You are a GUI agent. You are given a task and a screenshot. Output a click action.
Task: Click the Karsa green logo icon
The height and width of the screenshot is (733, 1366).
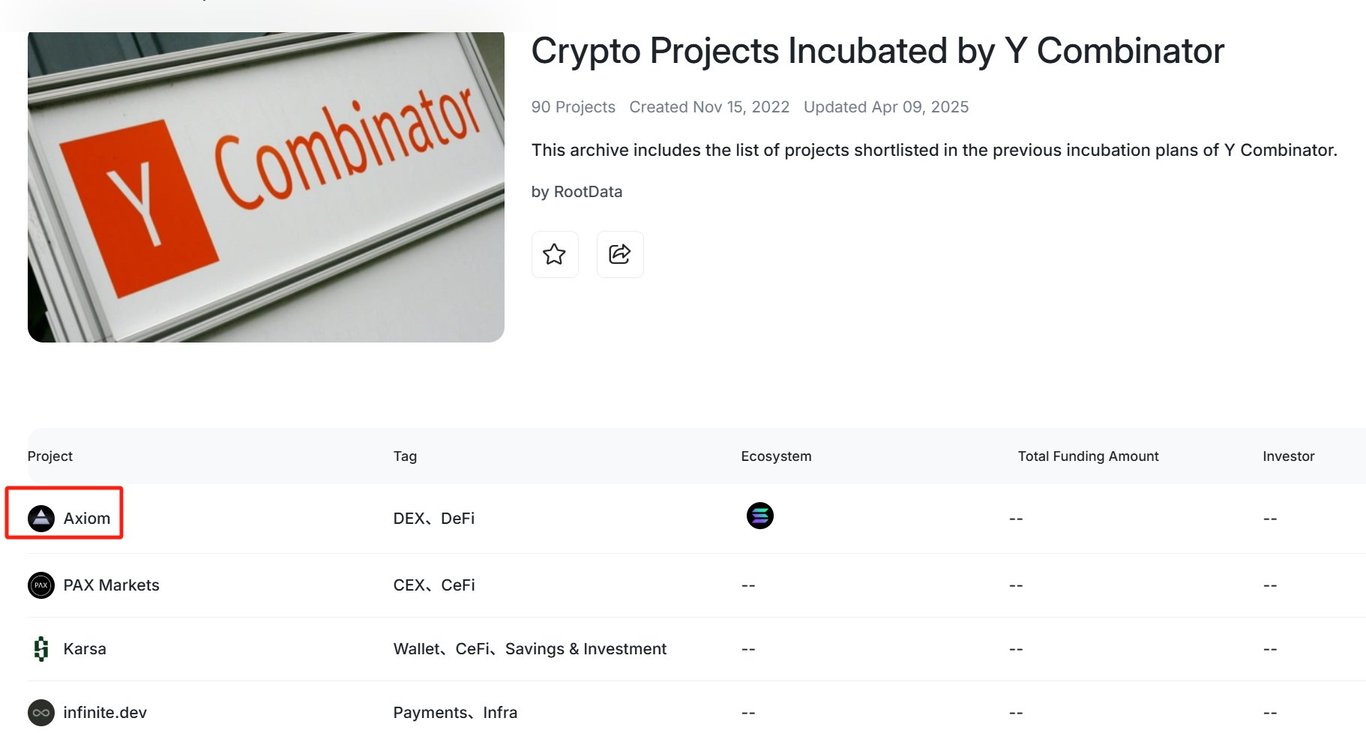tap(41, 649)
